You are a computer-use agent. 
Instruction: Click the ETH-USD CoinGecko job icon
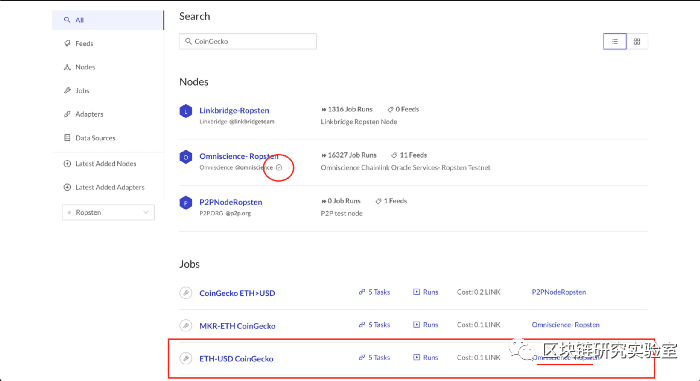[186, 358]
